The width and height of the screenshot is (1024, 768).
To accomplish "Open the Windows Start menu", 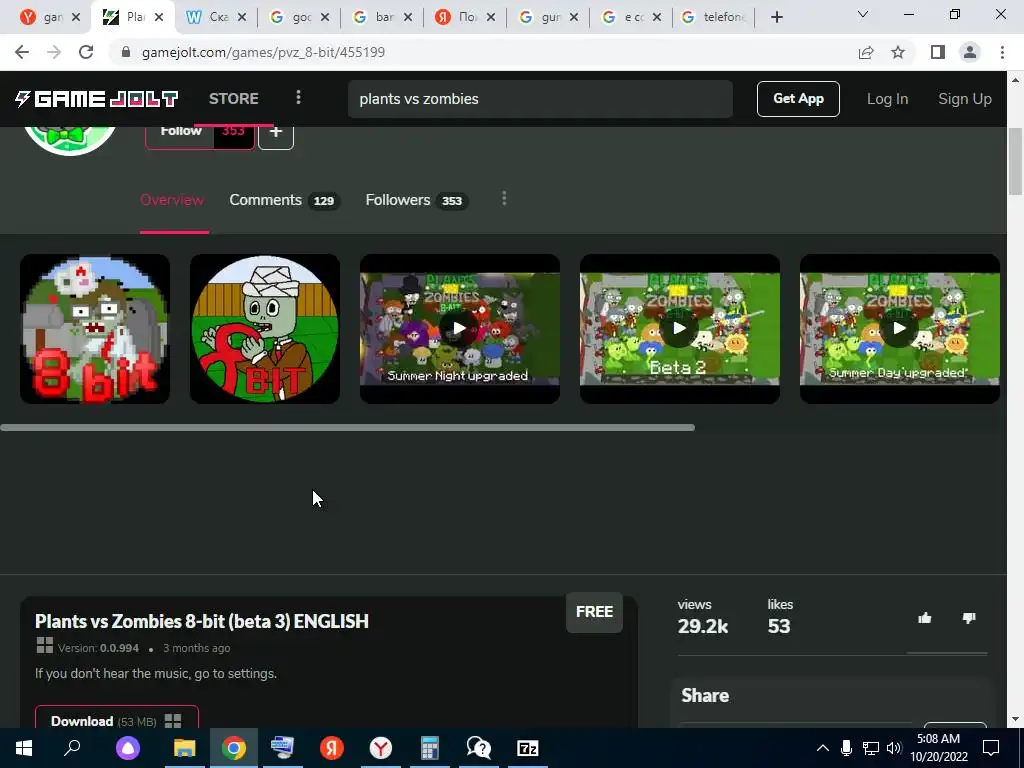I will (x=24, y=748).
